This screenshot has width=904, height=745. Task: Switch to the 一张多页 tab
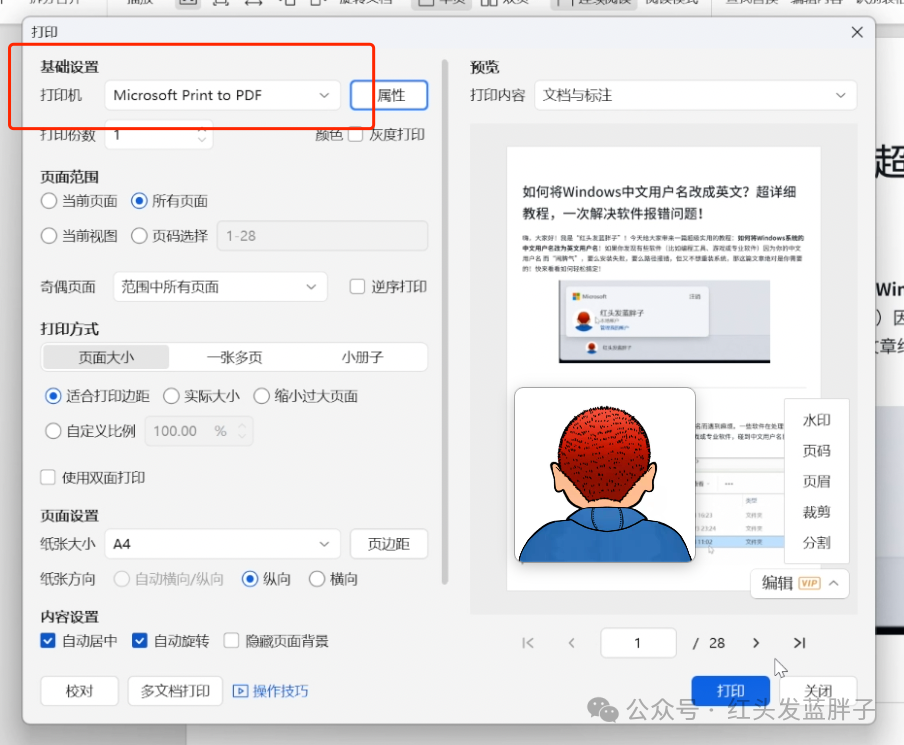(234, 357)
